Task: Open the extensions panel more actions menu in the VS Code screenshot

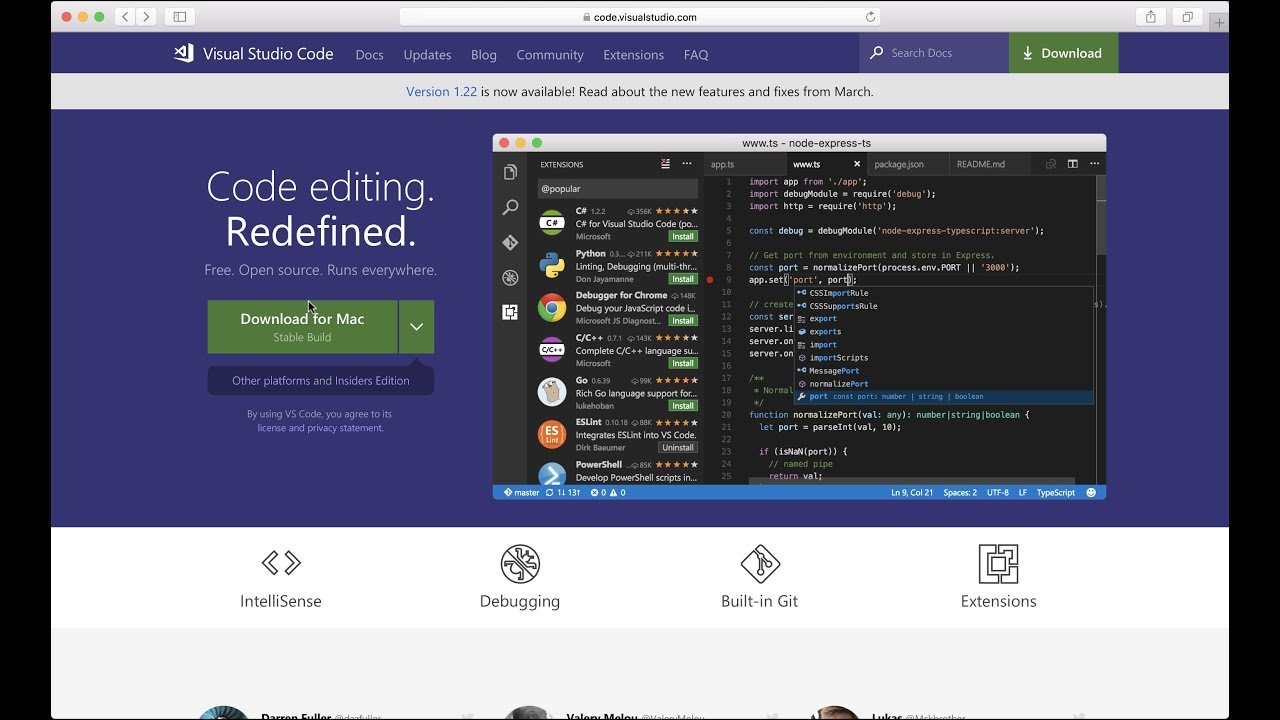Action: point(687,164)
